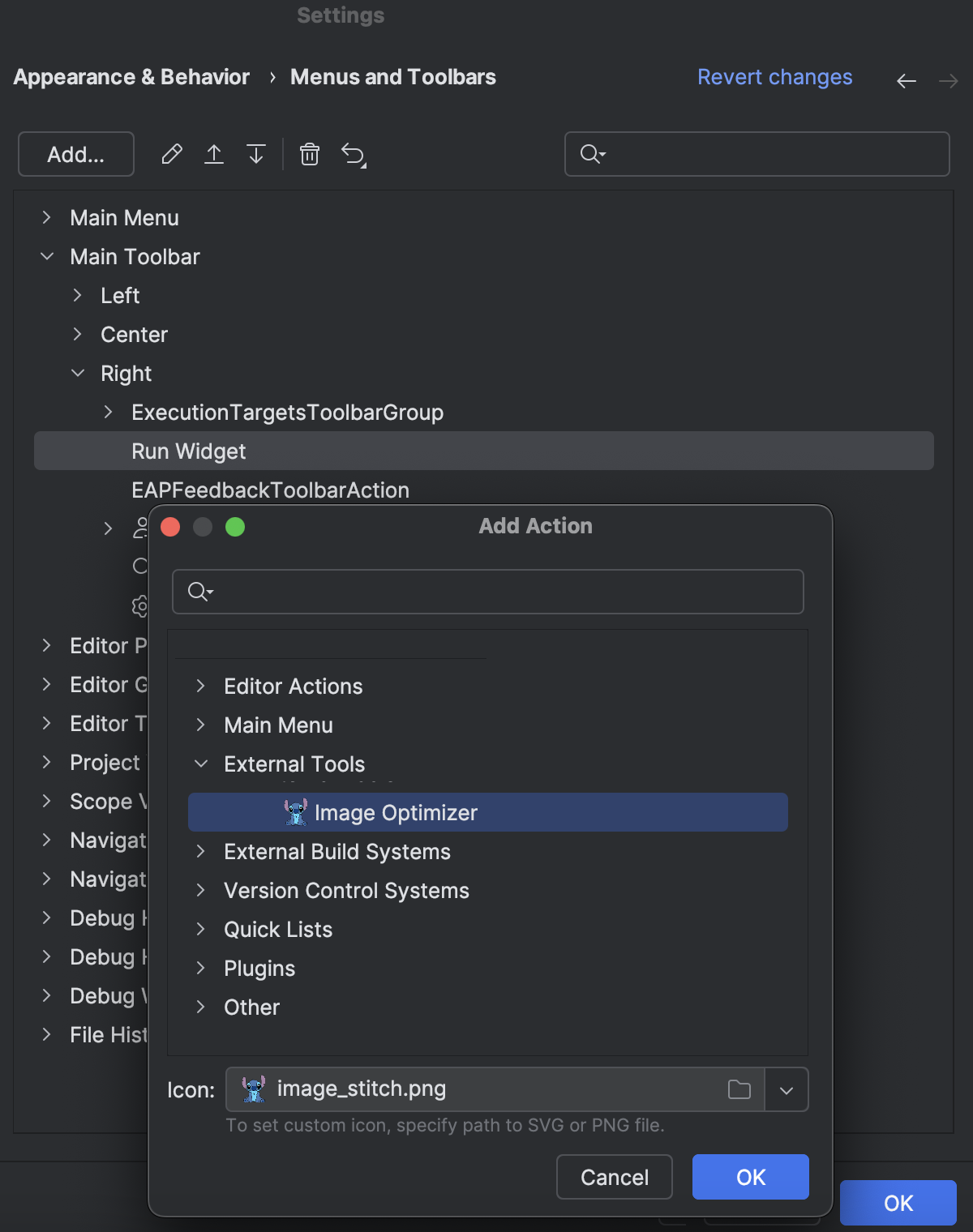Click the Stitch icon beside Image Optimizer
The image size is (973, 1232).
(296, 812)
